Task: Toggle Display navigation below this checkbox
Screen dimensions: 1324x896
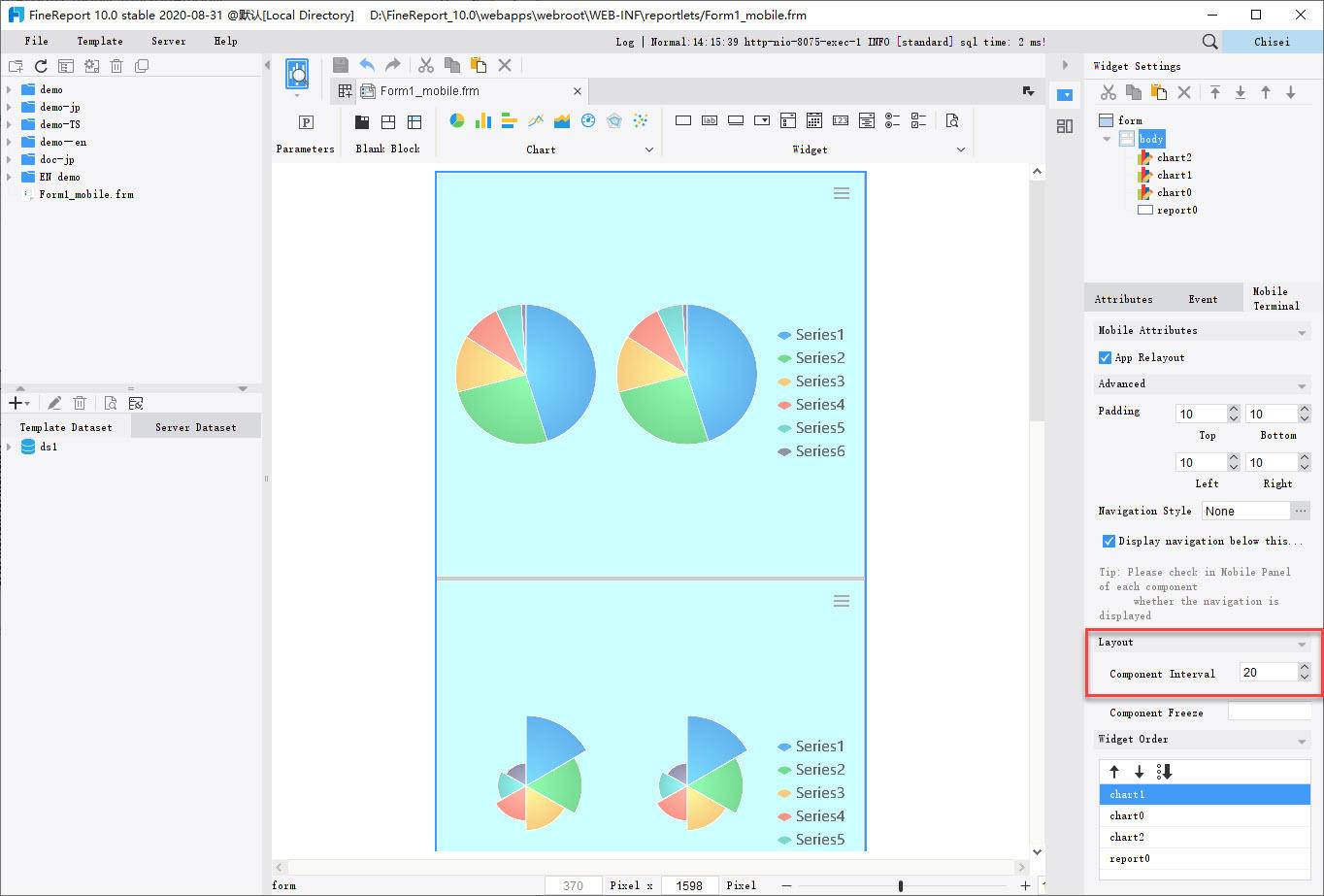Action: [x=1109, y=541]
